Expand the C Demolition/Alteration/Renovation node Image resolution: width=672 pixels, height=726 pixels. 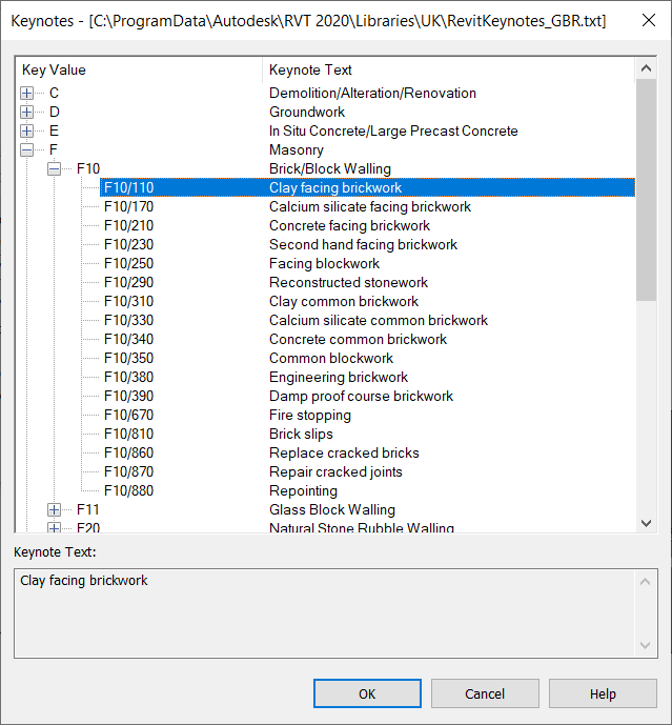click(27, 93)
